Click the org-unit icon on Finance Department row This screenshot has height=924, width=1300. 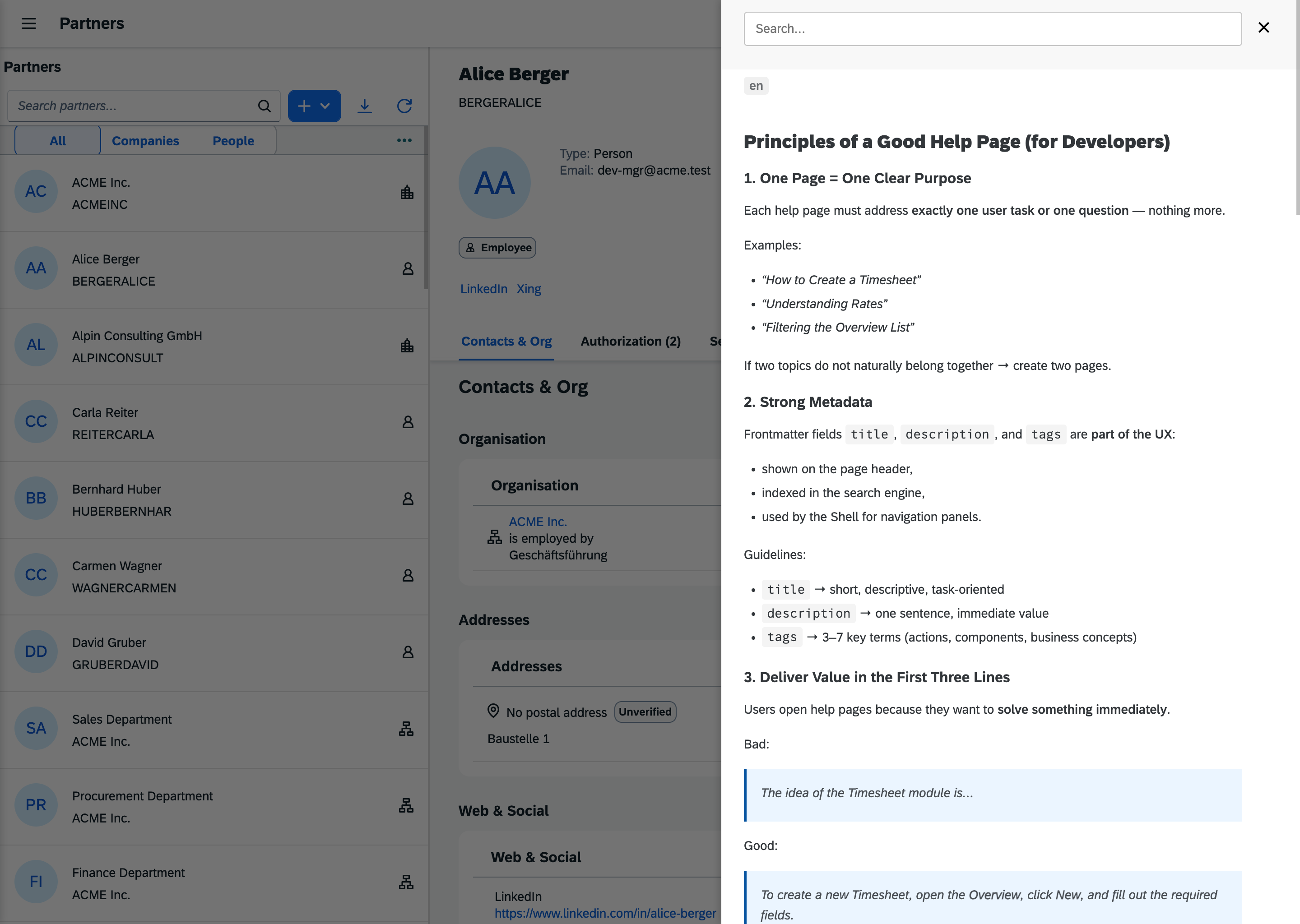(x=406, y=882)
